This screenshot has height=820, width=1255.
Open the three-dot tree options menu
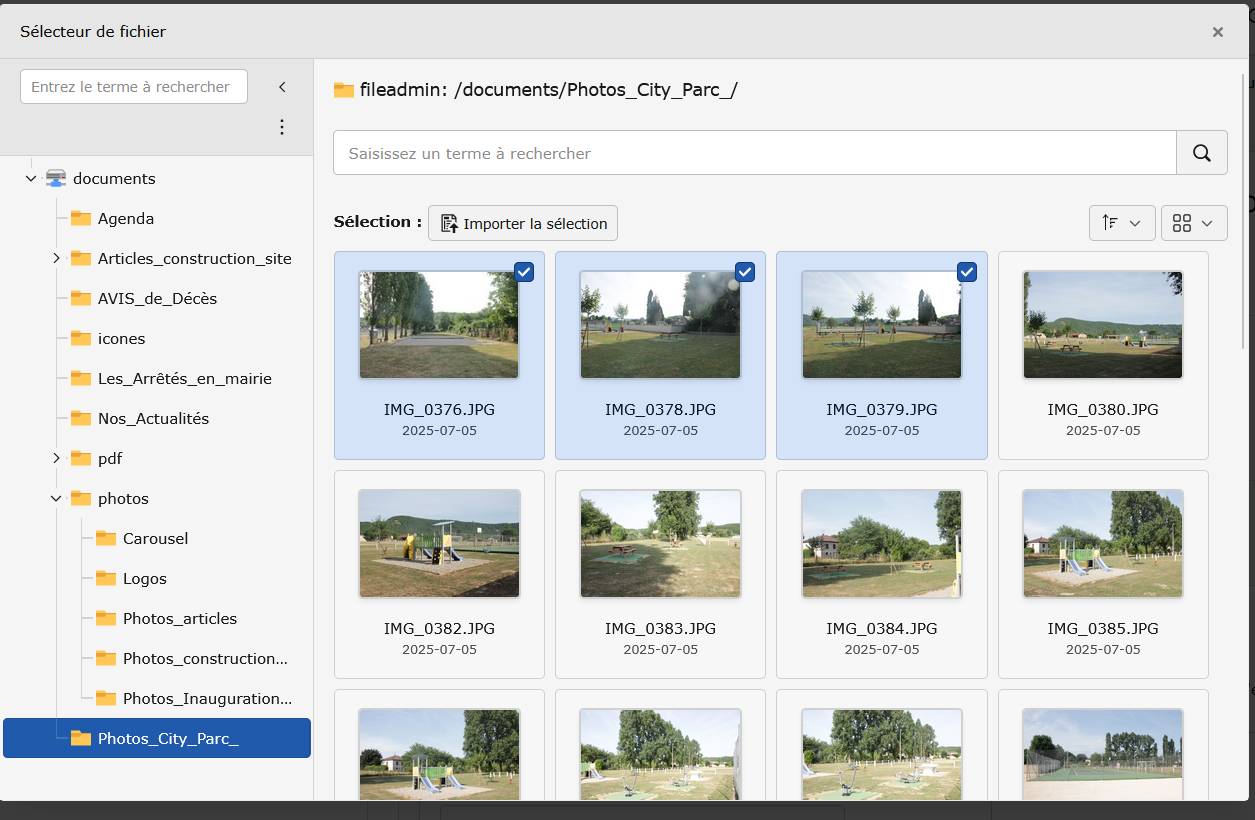point(282,127)
